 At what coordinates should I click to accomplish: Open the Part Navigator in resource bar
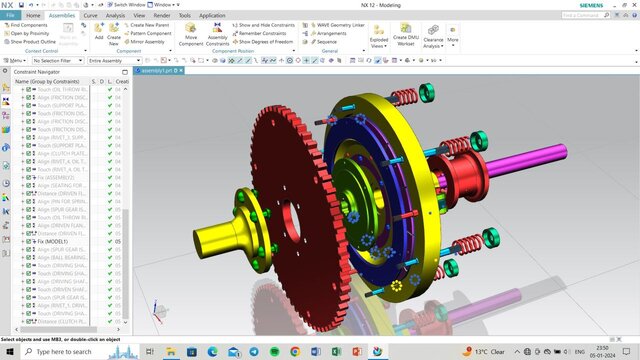(x=6, y=116)
